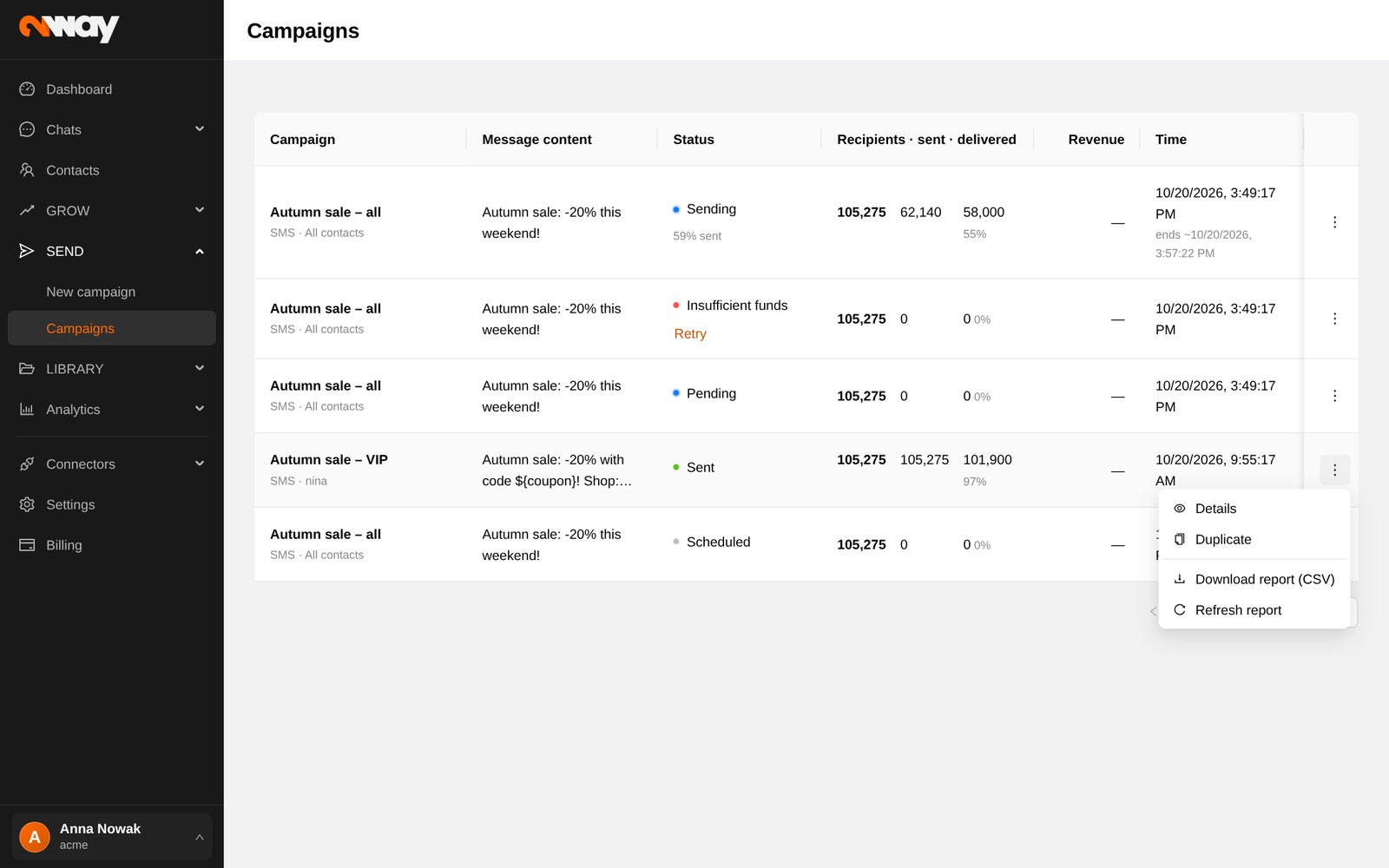Click the Analytics bar chart icon
This screenshot has height=868, width=1389.
coord(27,409)
